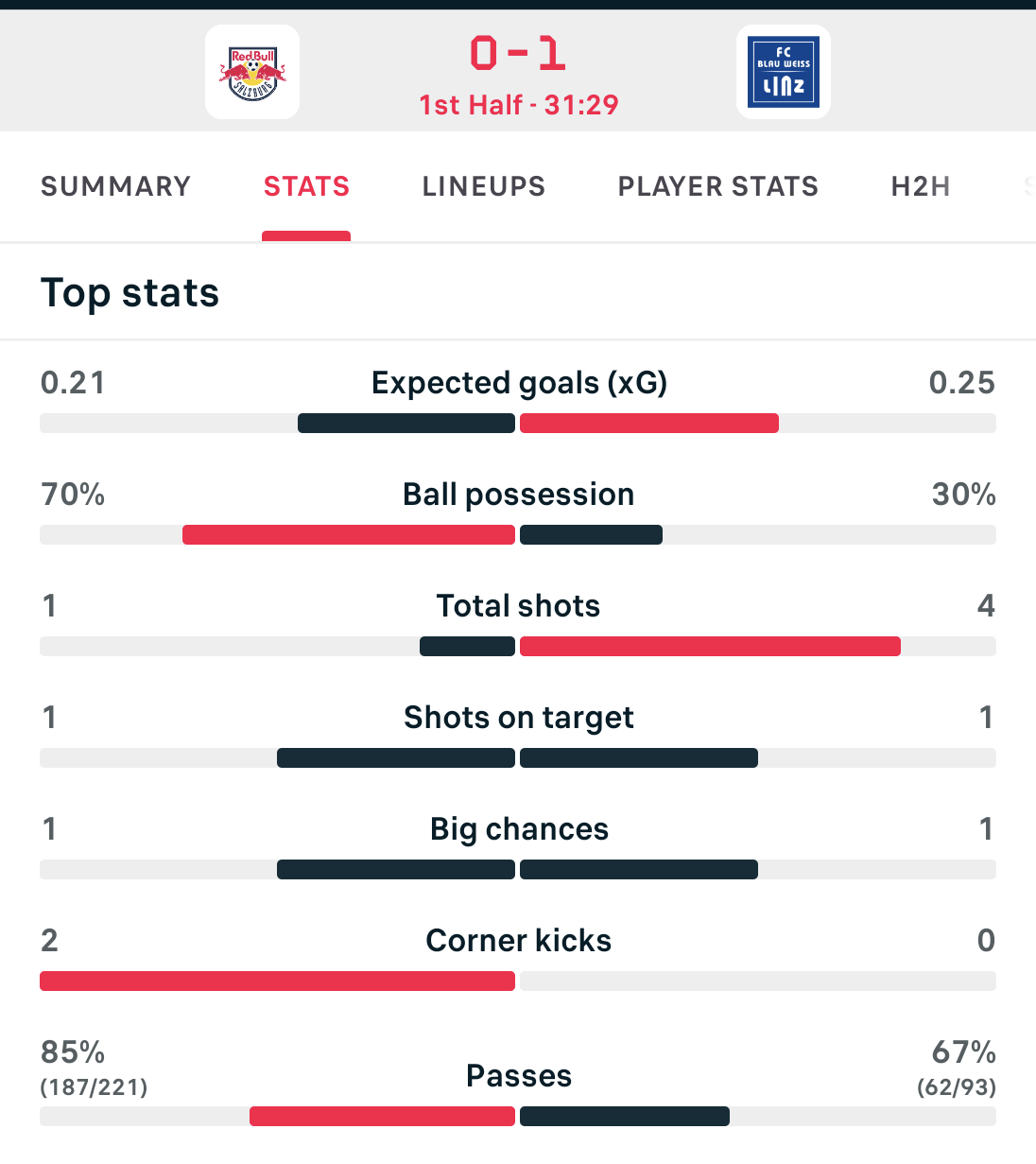1036x1164 pixels.
Task: Click the Red Bull Salzburg team logo
Action: (x=252, y=72)
